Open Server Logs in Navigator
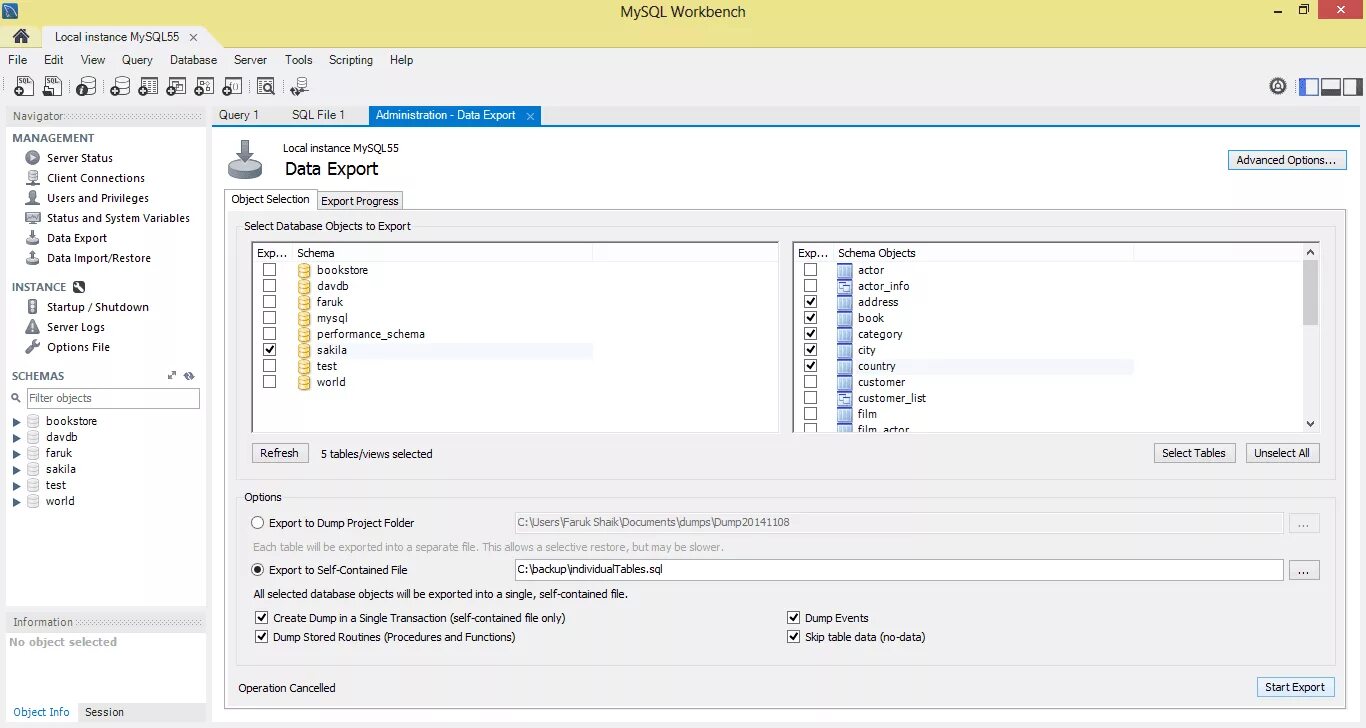This screenshot has width=1366, height=728. [76, 327]
